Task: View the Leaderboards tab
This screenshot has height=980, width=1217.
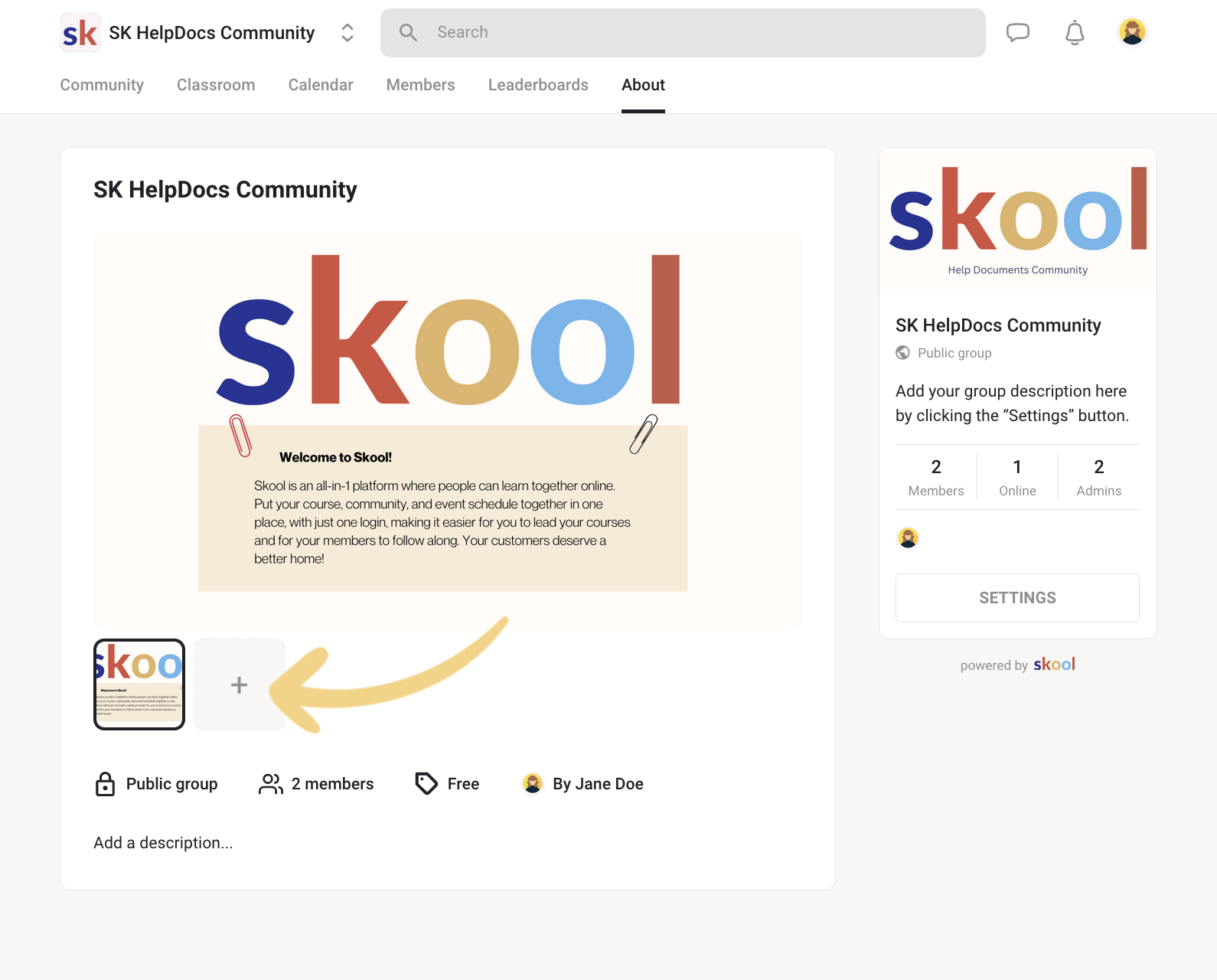Action: coord(538,85)
